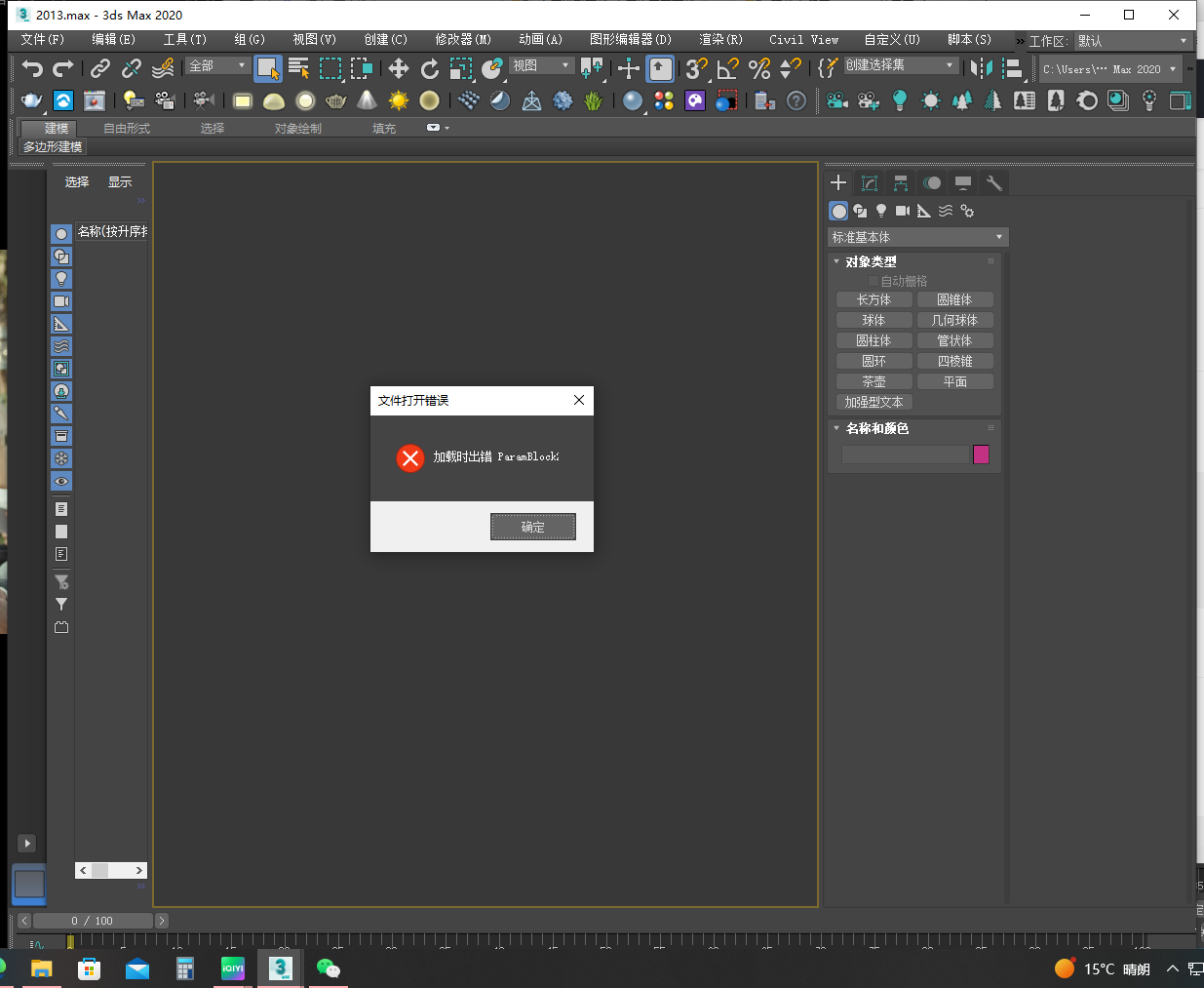
Task: Expand the ribbon options arrow after 填充
Action: click(x=438, y=128)
